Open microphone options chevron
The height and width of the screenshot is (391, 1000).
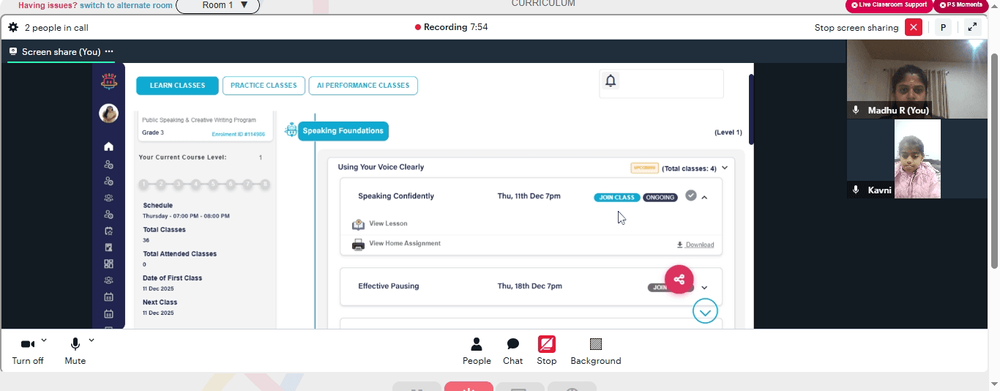[91, 340]
